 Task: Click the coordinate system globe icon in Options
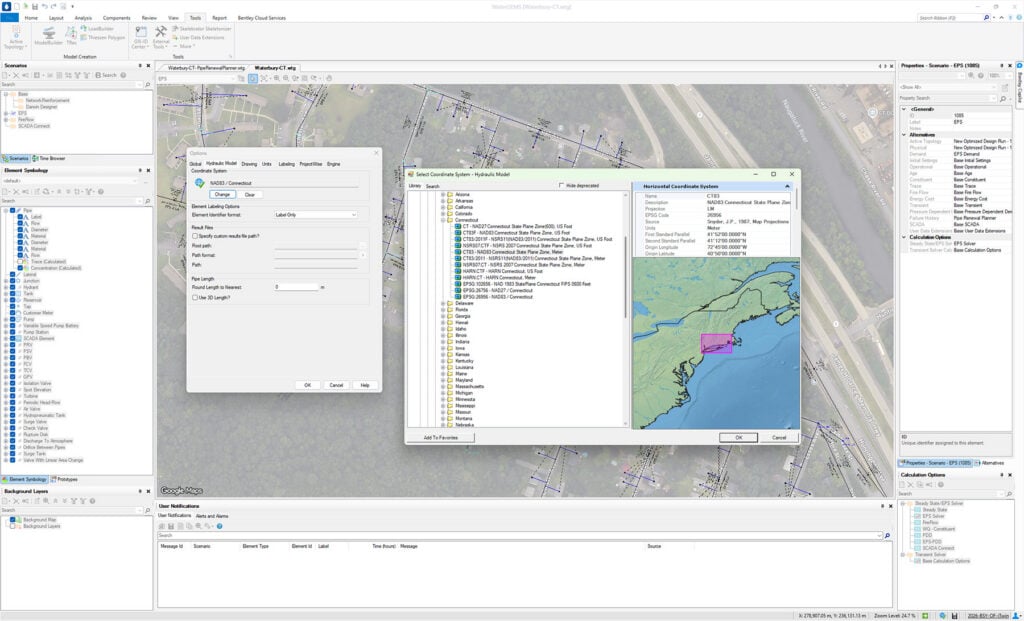(x=200, y=183)
